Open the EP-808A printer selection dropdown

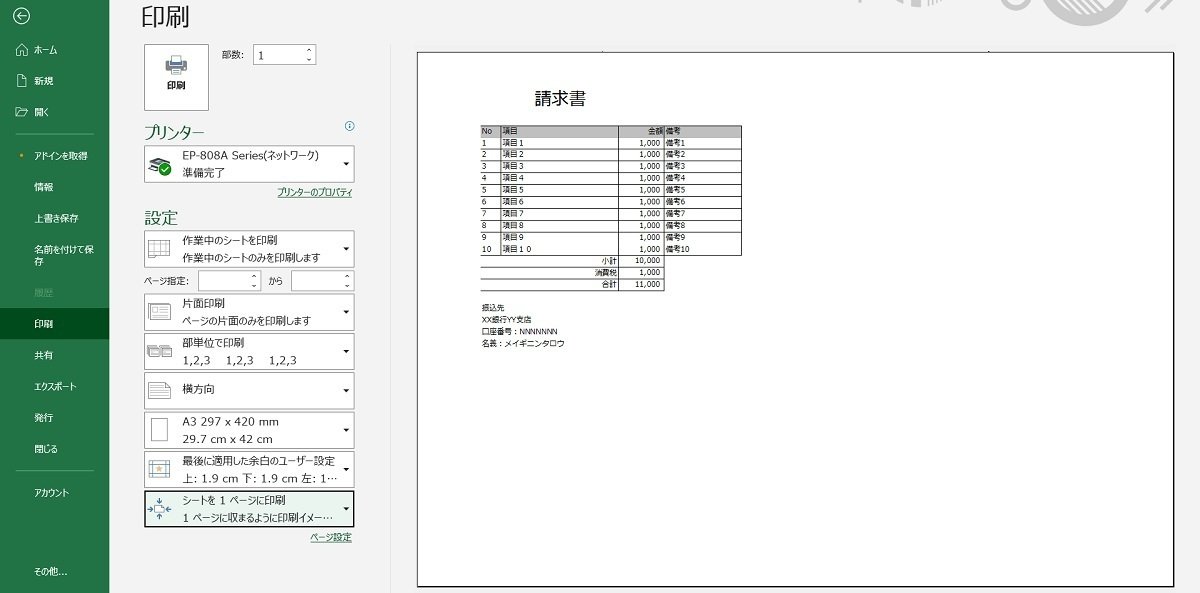coord(345,163)
